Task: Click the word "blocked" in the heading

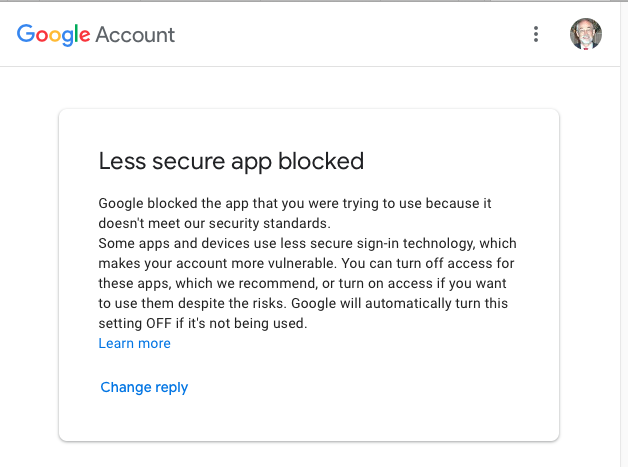Action: tap(326, 161)
